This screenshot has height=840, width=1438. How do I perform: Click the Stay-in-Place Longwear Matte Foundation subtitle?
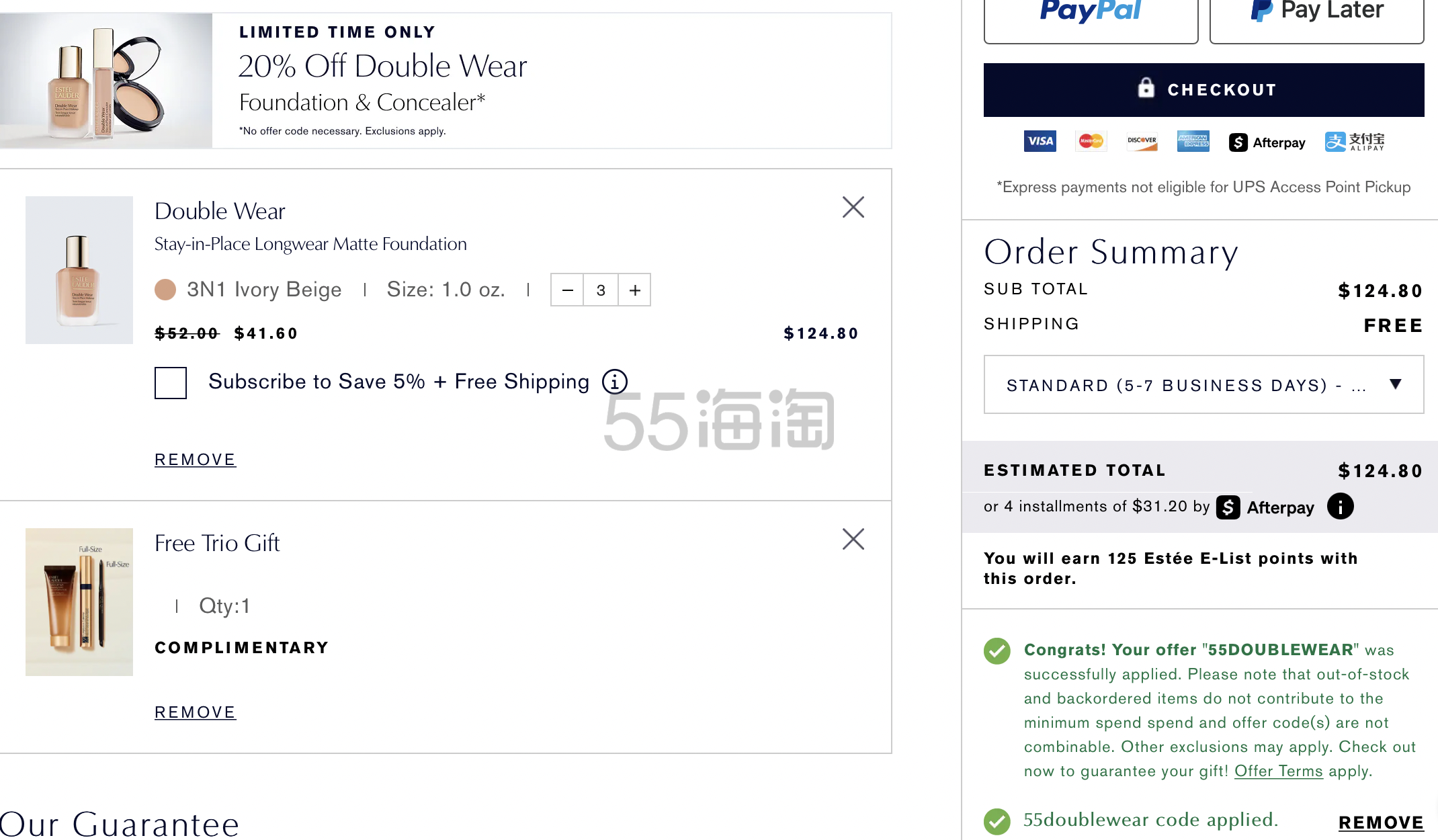pyautogui.click(x=310, y=244)
